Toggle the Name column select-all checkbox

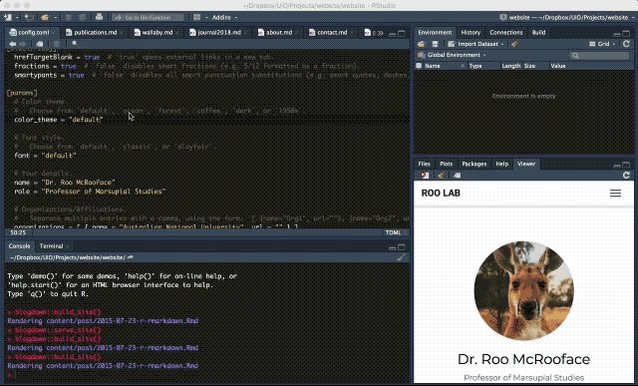pyautogui.click(x=419, y=66)
